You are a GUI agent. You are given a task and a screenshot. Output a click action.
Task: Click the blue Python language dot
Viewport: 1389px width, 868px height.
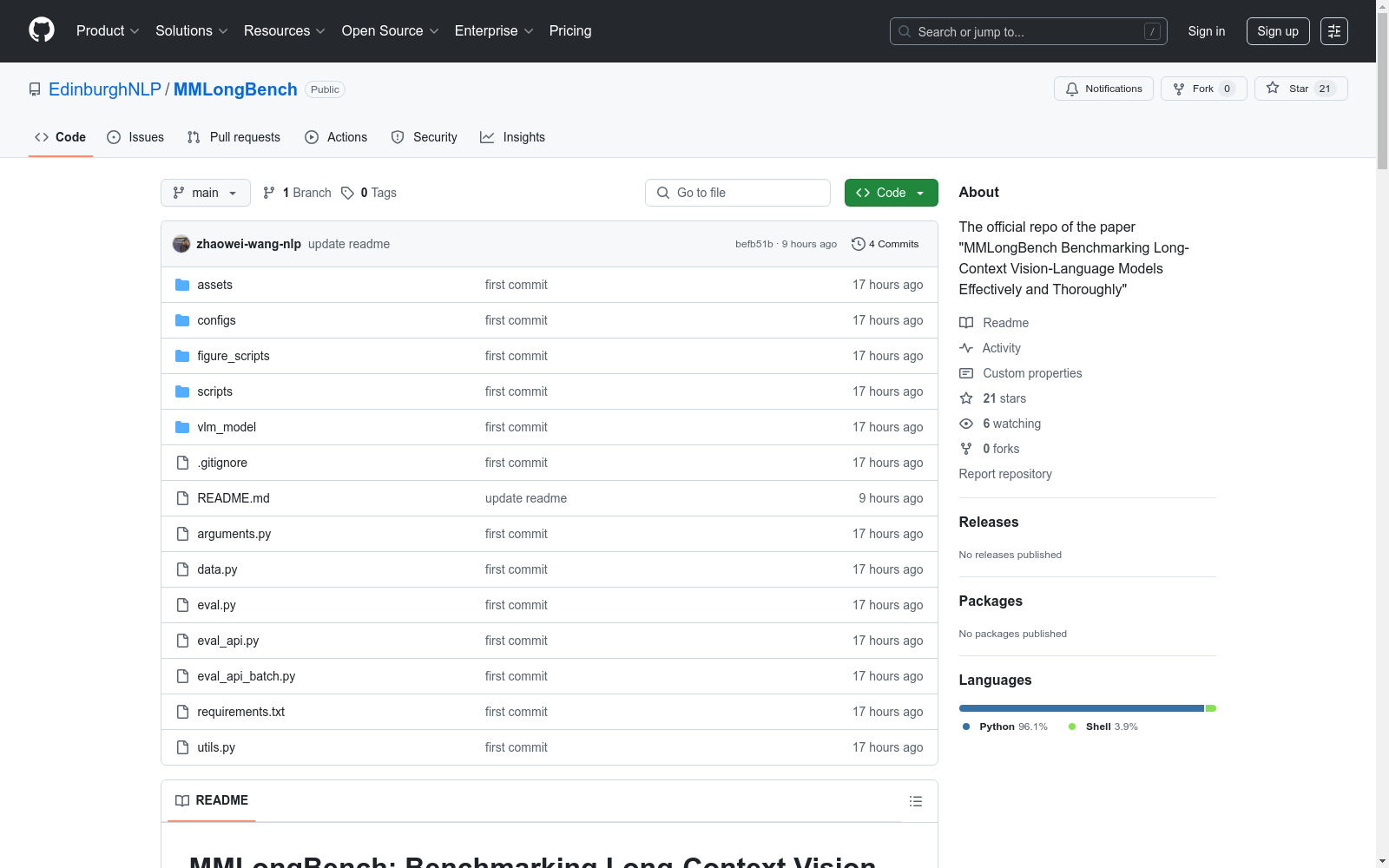pos(966,727)
